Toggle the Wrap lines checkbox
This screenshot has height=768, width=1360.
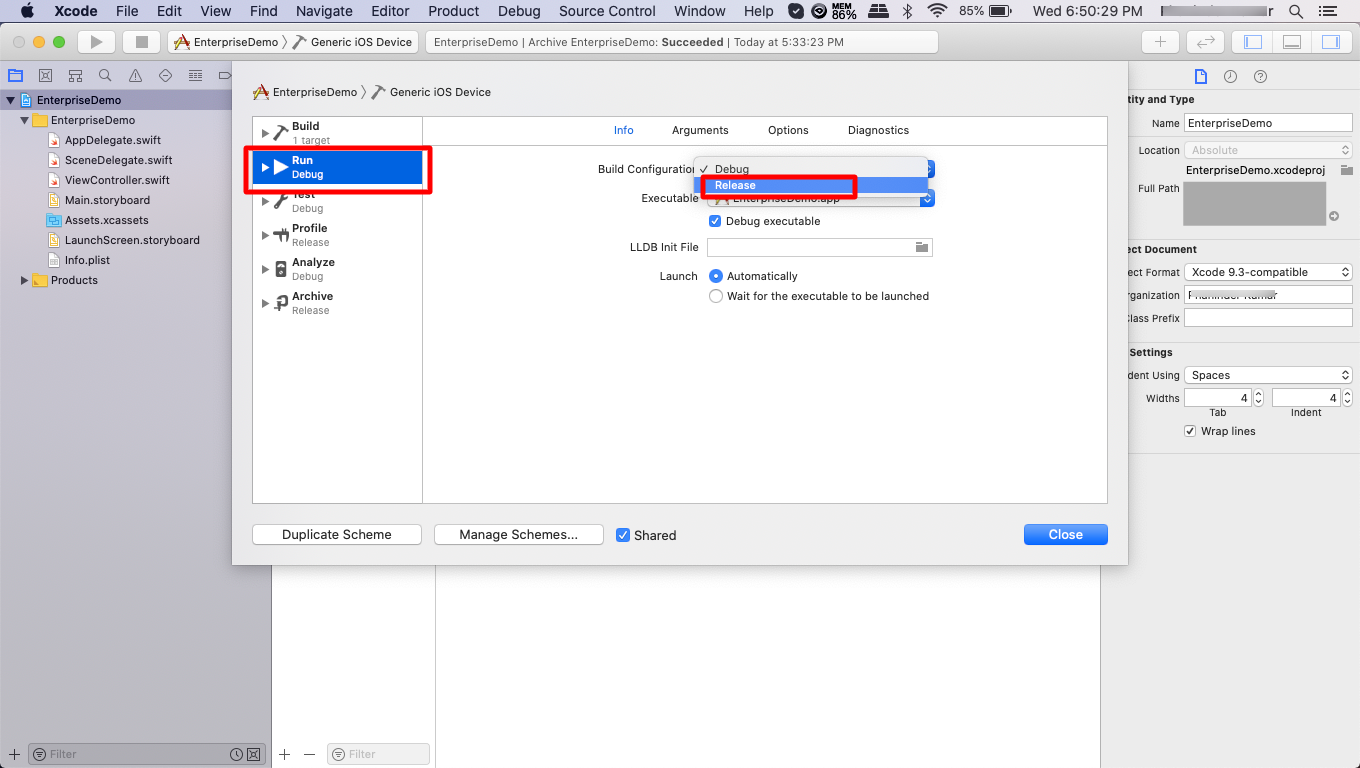(x=1190, y=431)
